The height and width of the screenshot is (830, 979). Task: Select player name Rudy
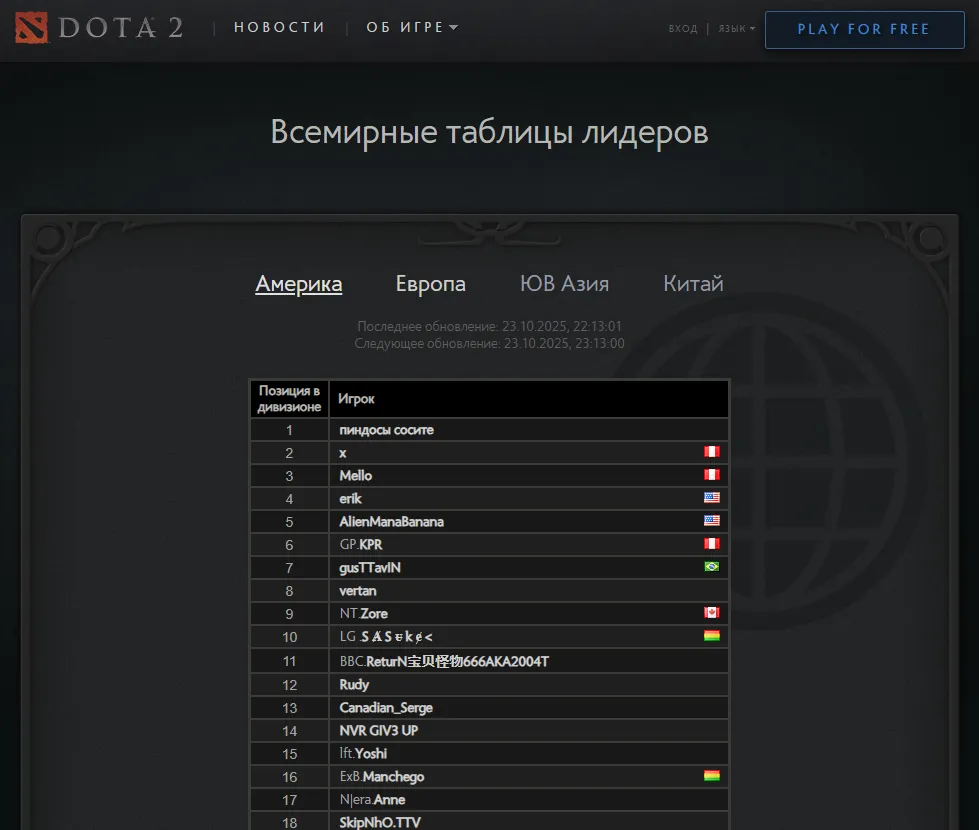[354, 685]
